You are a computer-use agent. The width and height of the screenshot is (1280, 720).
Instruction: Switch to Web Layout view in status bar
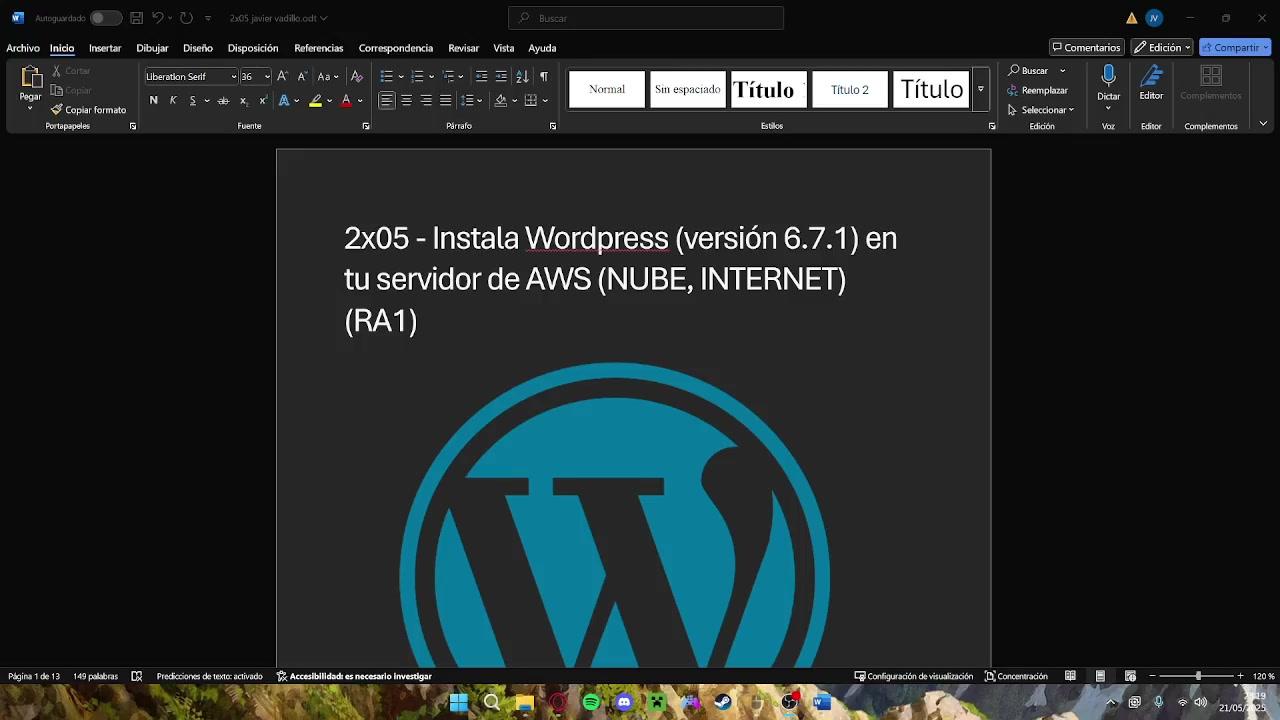pyautogui.click(x=1130, y=676)
